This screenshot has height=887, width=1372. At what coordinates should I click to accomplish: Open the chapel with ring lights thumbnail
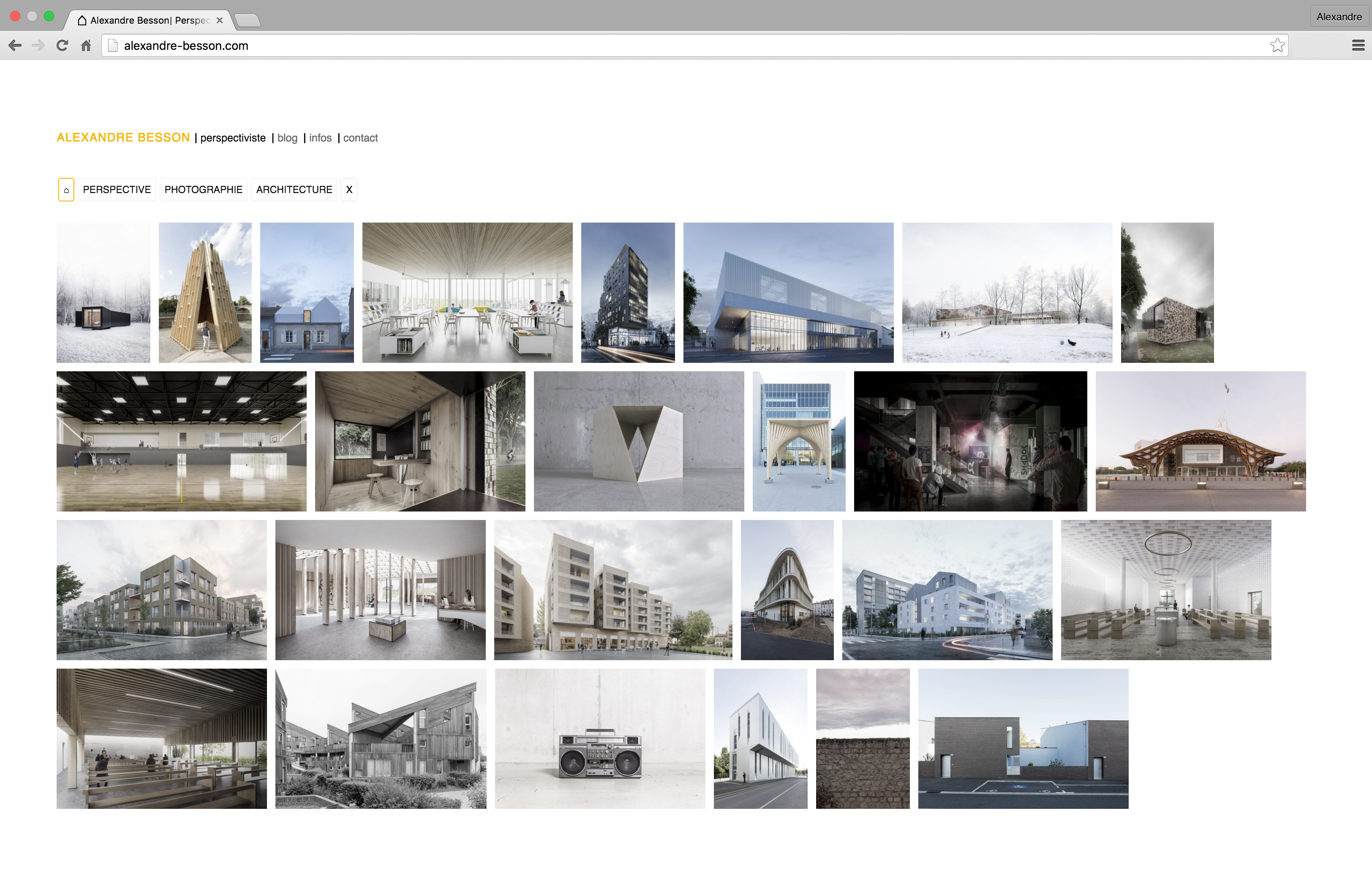1166,590
